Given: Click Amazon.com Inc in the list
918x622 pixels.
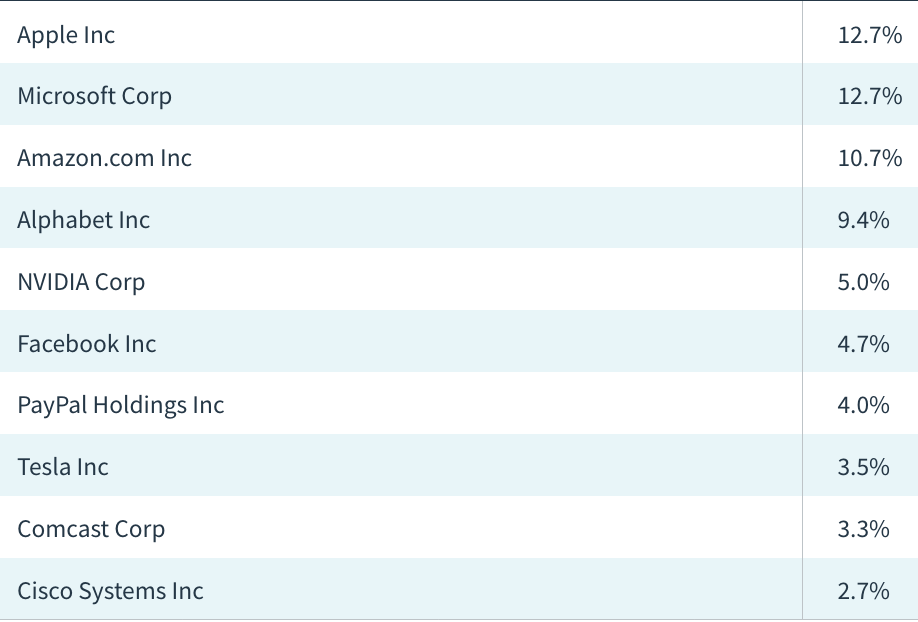Looking at the screenshot, I should click(104, 158).
